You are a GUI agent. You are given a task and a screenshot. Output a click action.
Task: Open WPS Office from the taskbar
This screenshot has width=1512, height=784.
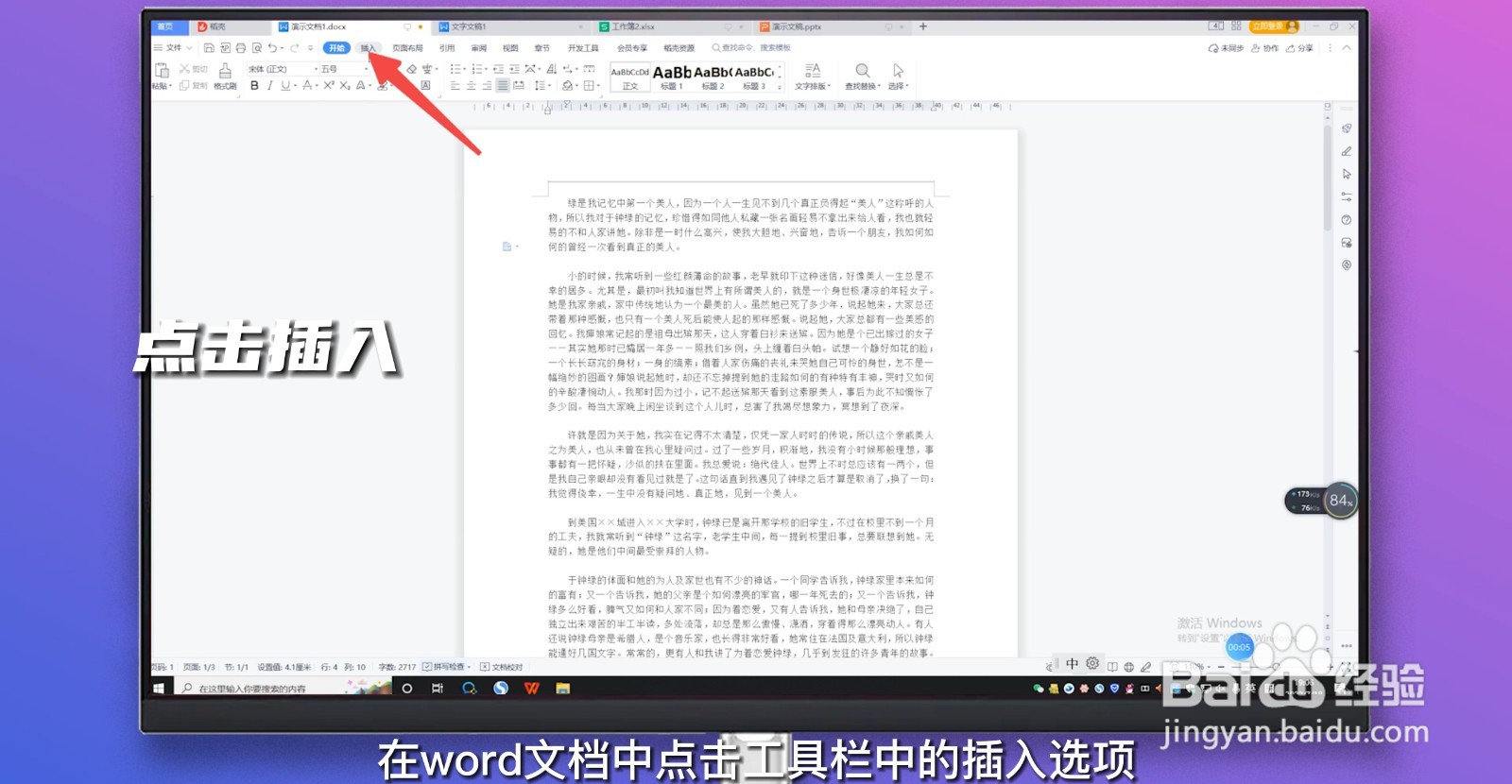(531, 689)
